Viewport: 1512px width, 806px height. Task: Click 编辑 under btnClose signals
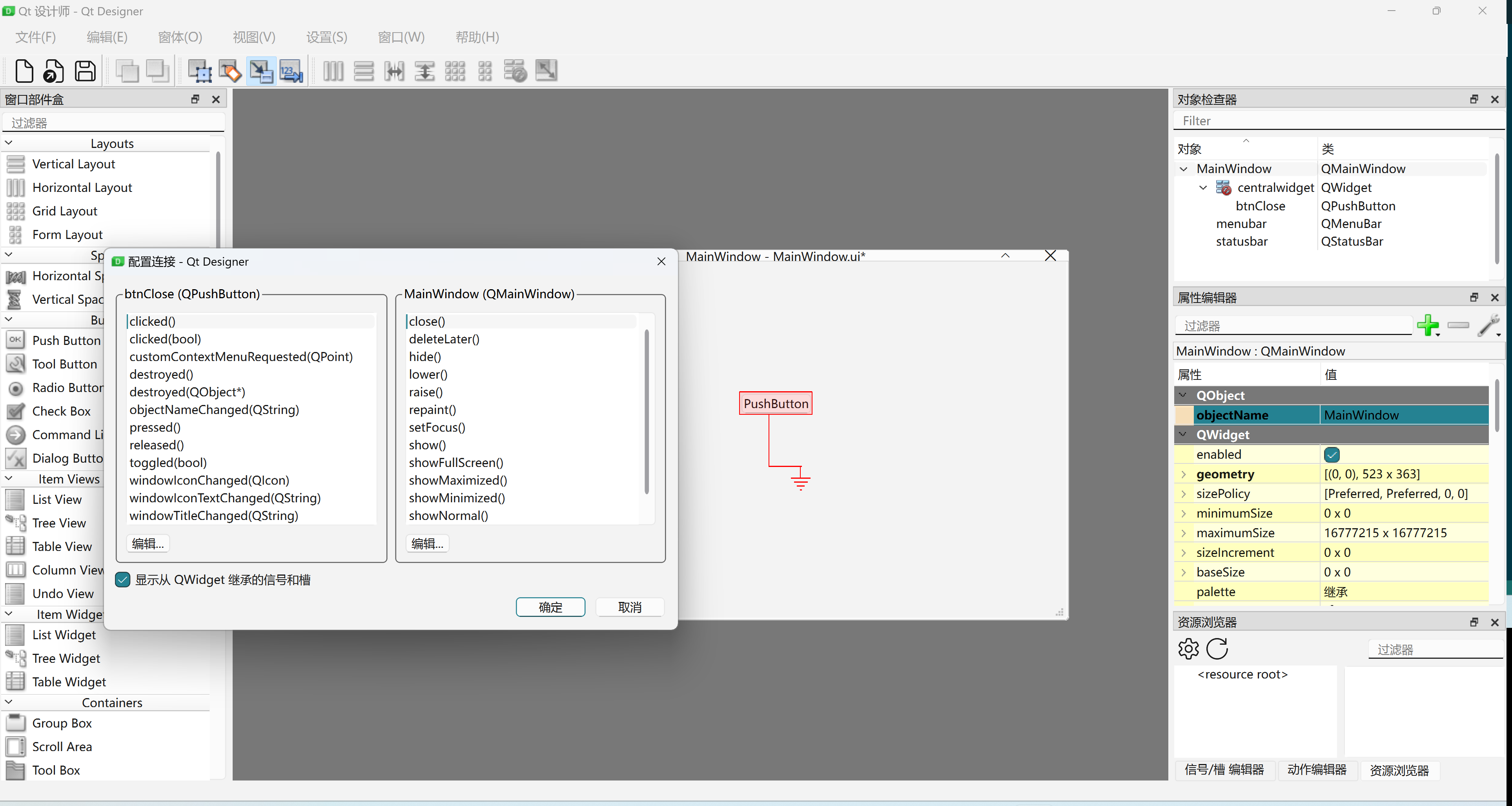click(x=148, y=543)
